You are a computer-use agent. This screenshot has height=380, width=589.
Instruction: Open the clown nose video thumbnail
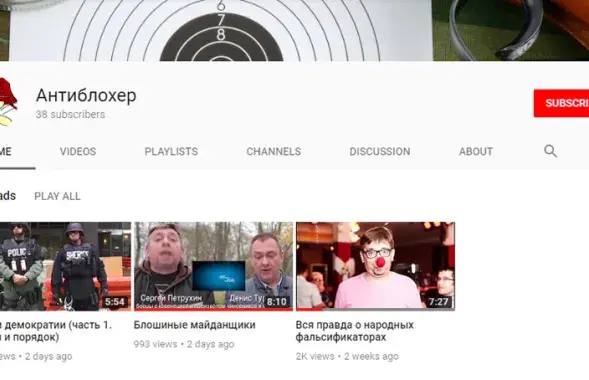(375, 266)
